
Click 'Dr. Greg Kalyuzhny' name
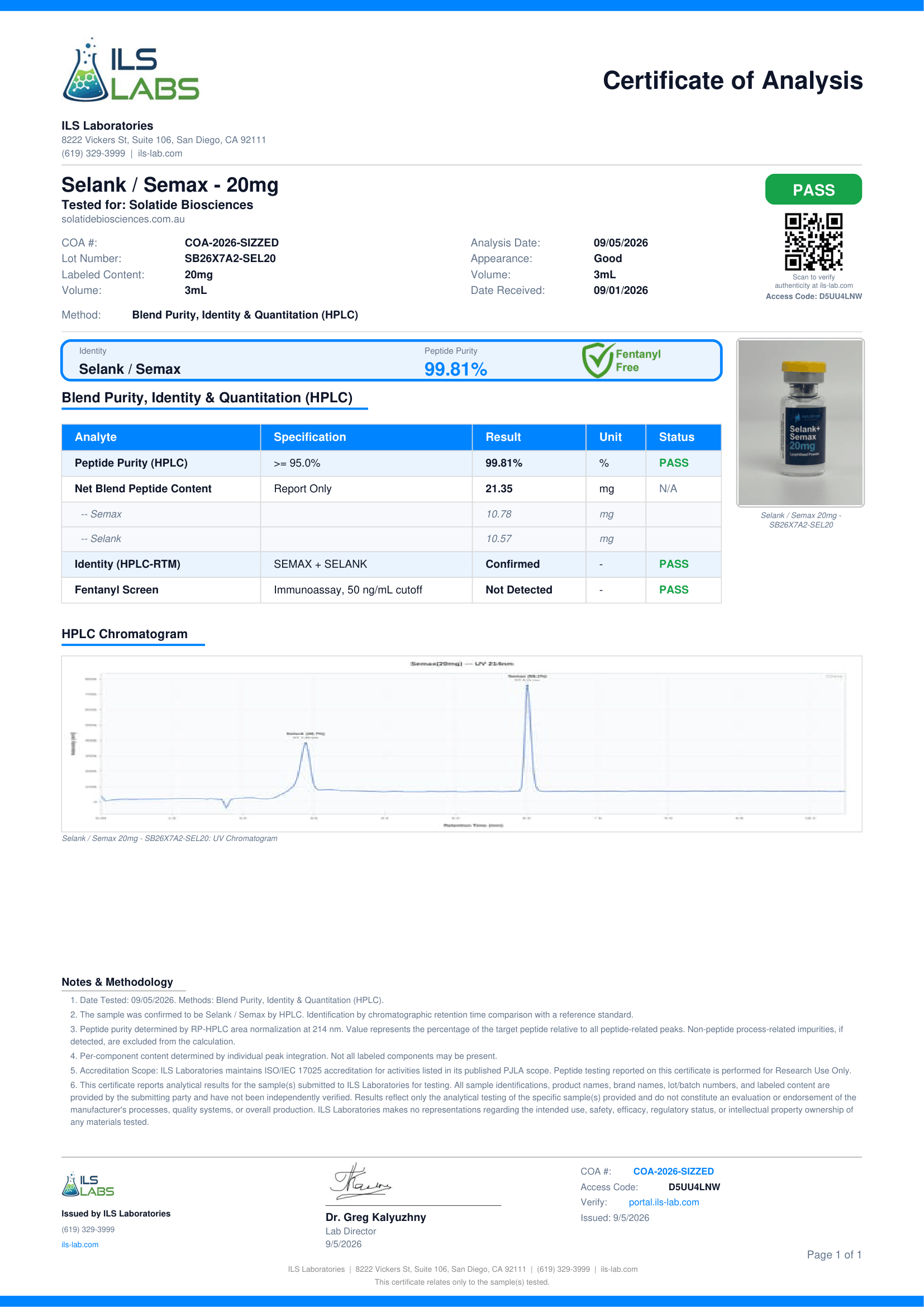pyautogui.click(x=375, y=1218)
